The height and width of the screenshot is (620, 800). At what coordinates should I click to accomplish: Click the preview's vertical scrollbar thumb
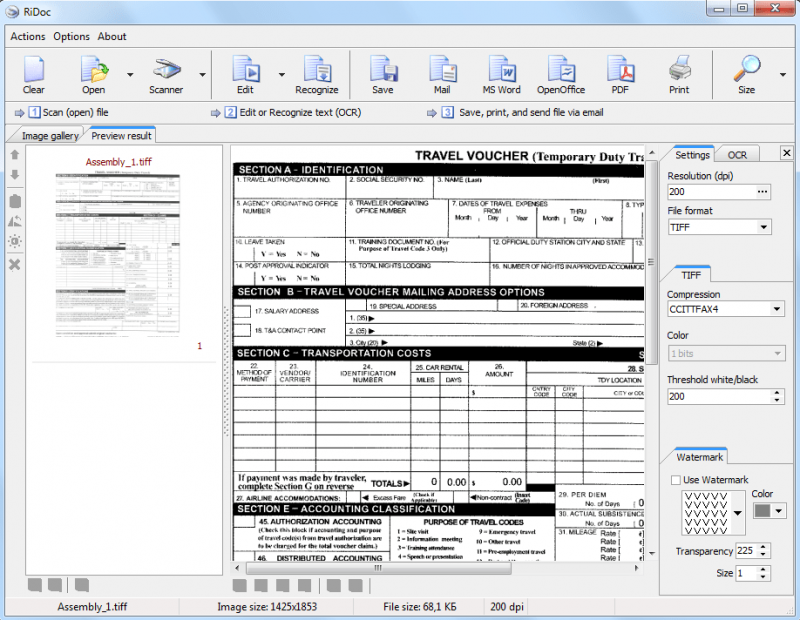651,262
